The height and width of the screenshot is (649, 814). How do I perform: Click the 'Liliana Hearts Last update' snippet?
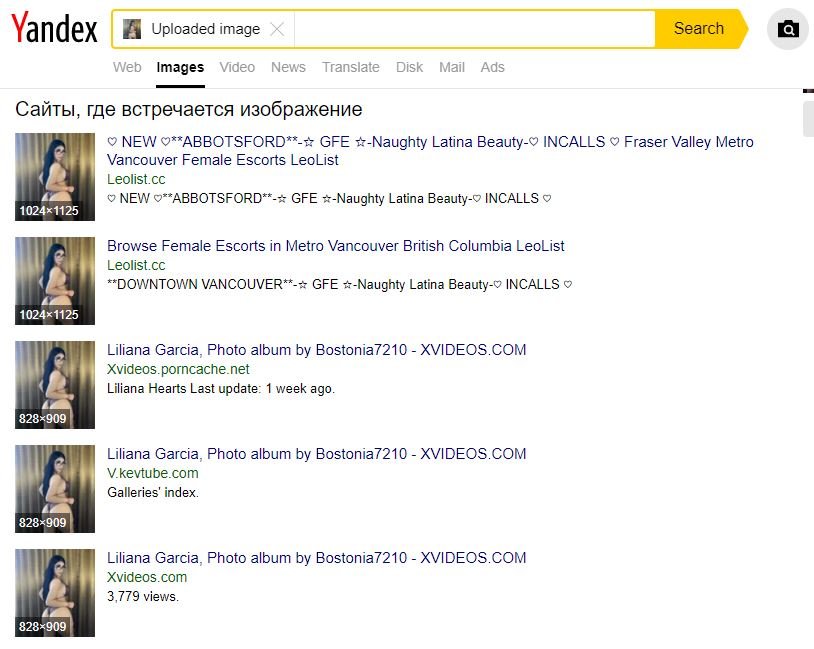pos(221,388)
